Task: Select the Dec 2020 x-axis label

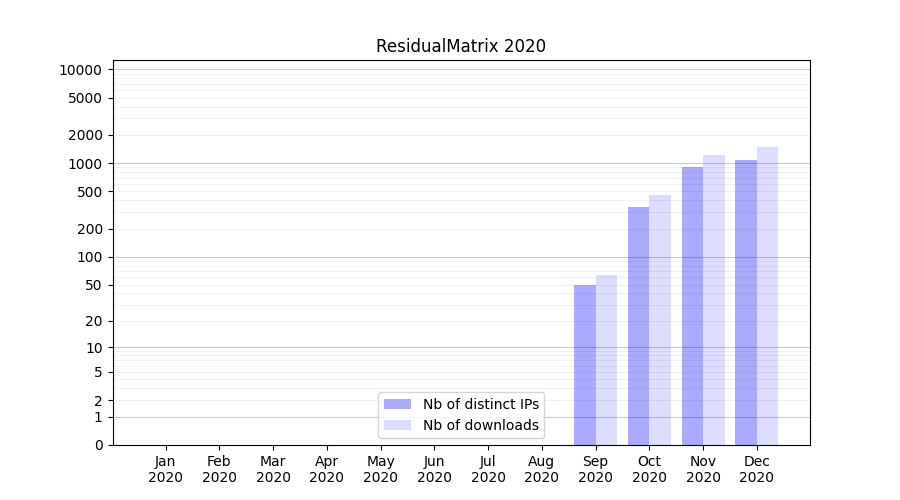Action: (756, 469)
